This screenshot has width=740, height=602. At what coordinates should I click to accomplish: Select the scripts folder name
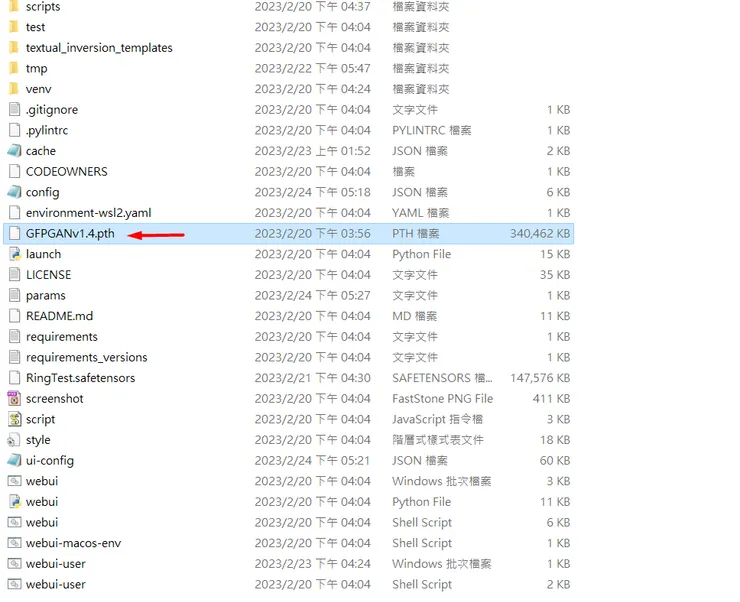click(x=43, y=7)
